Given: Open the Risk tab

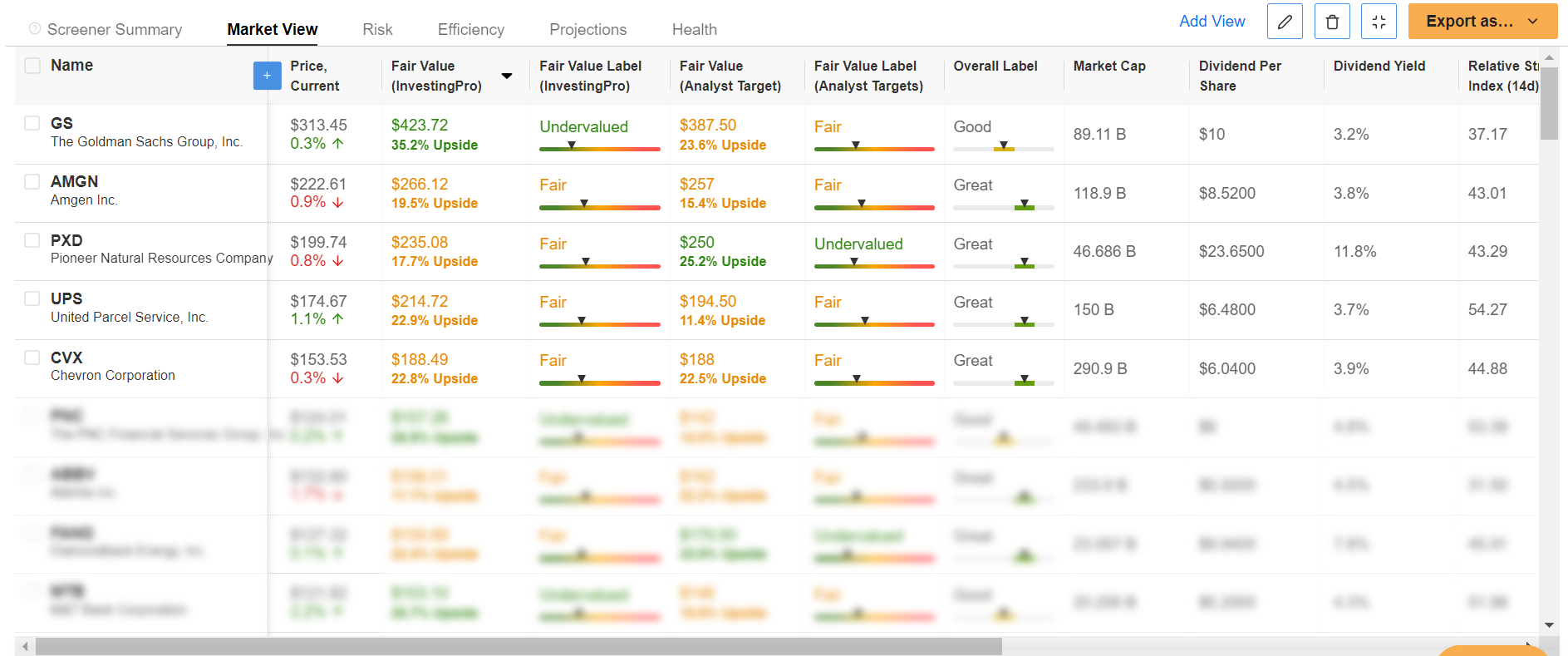Looking at the screenshot, I should 377,29.
